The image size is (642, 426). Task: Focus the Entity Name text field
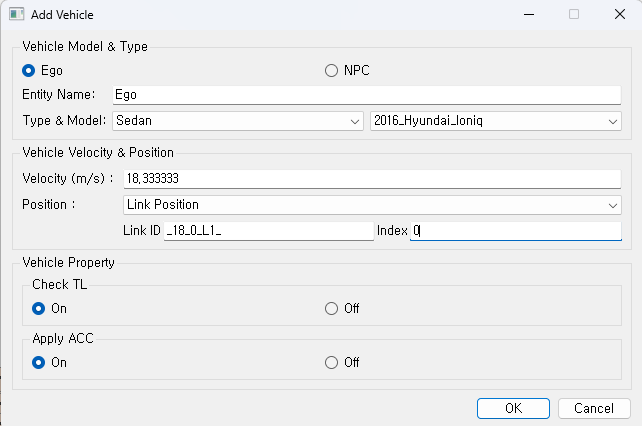click(367, 95)
